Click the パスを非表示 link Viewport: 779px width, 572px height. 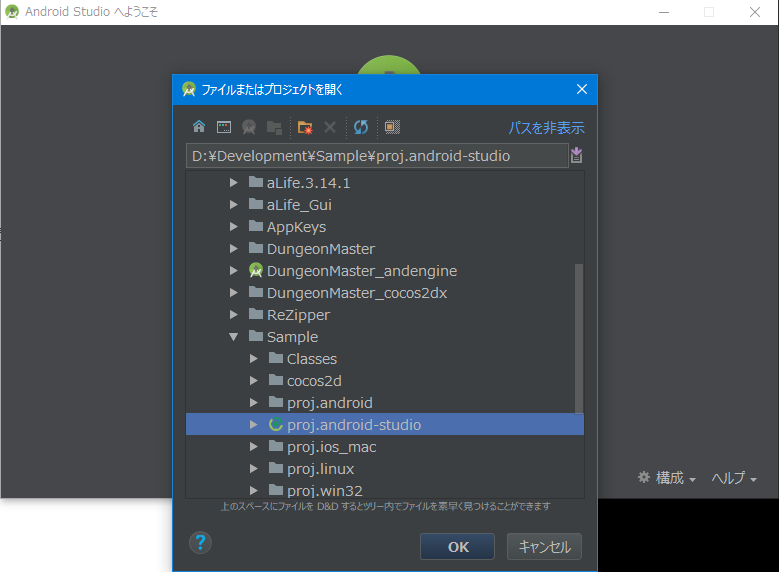point(546,128)
